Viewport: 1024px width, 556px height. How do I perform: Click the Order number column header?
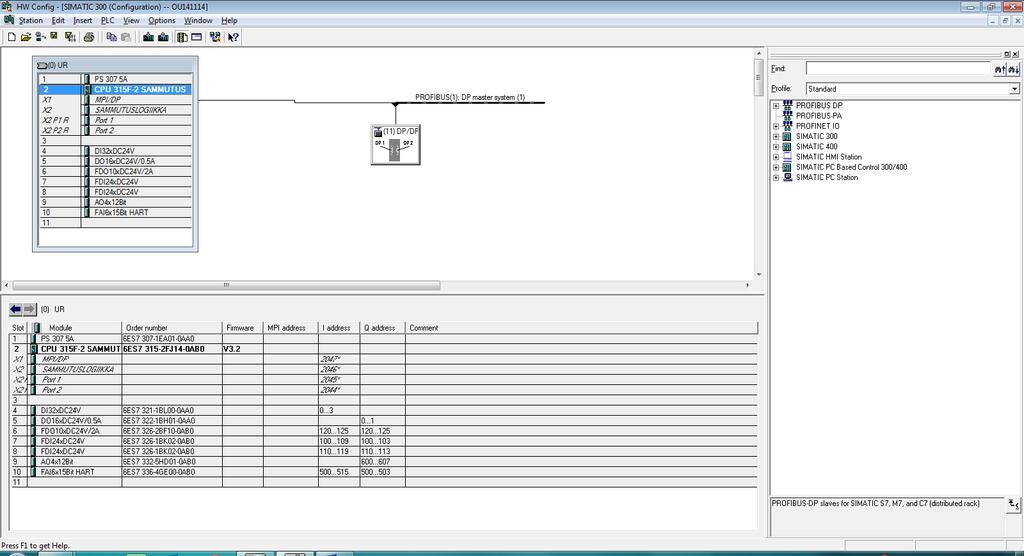click(x=172, y=328)
